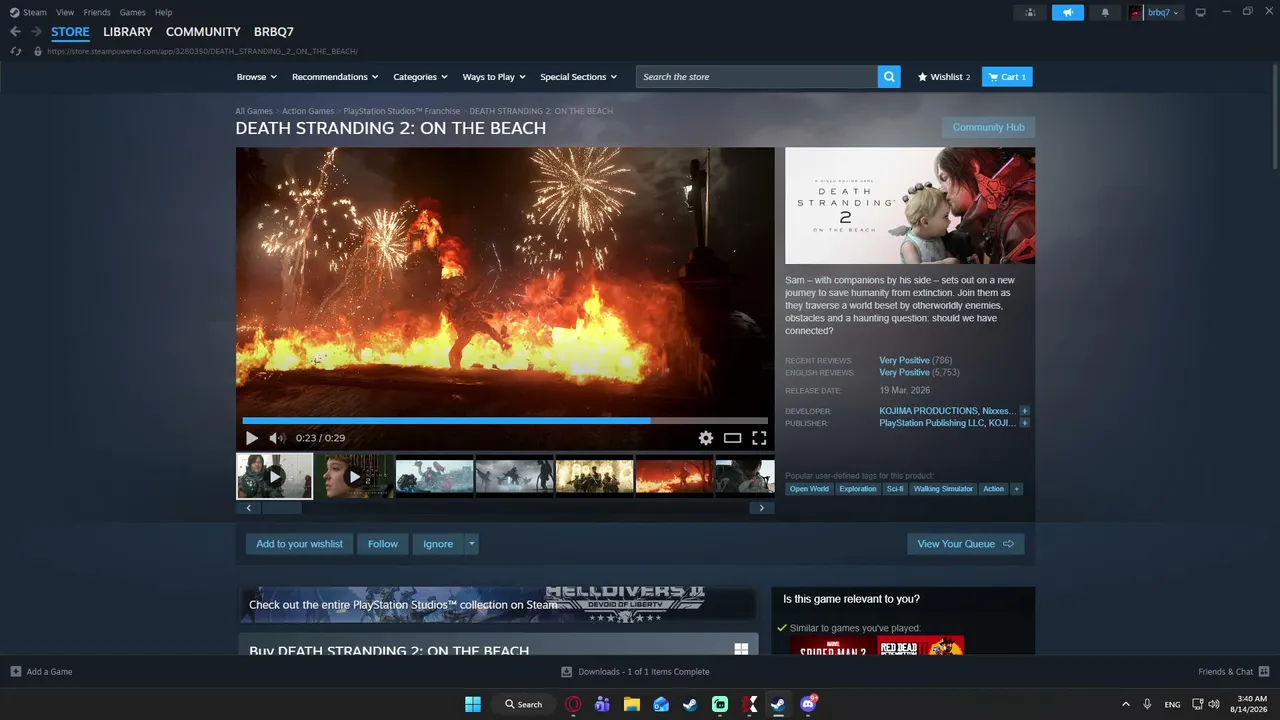The height and width of the screenshot is (720, 1280).
Task: Expand the Special Sections dropdown
Action: (579, 77)
